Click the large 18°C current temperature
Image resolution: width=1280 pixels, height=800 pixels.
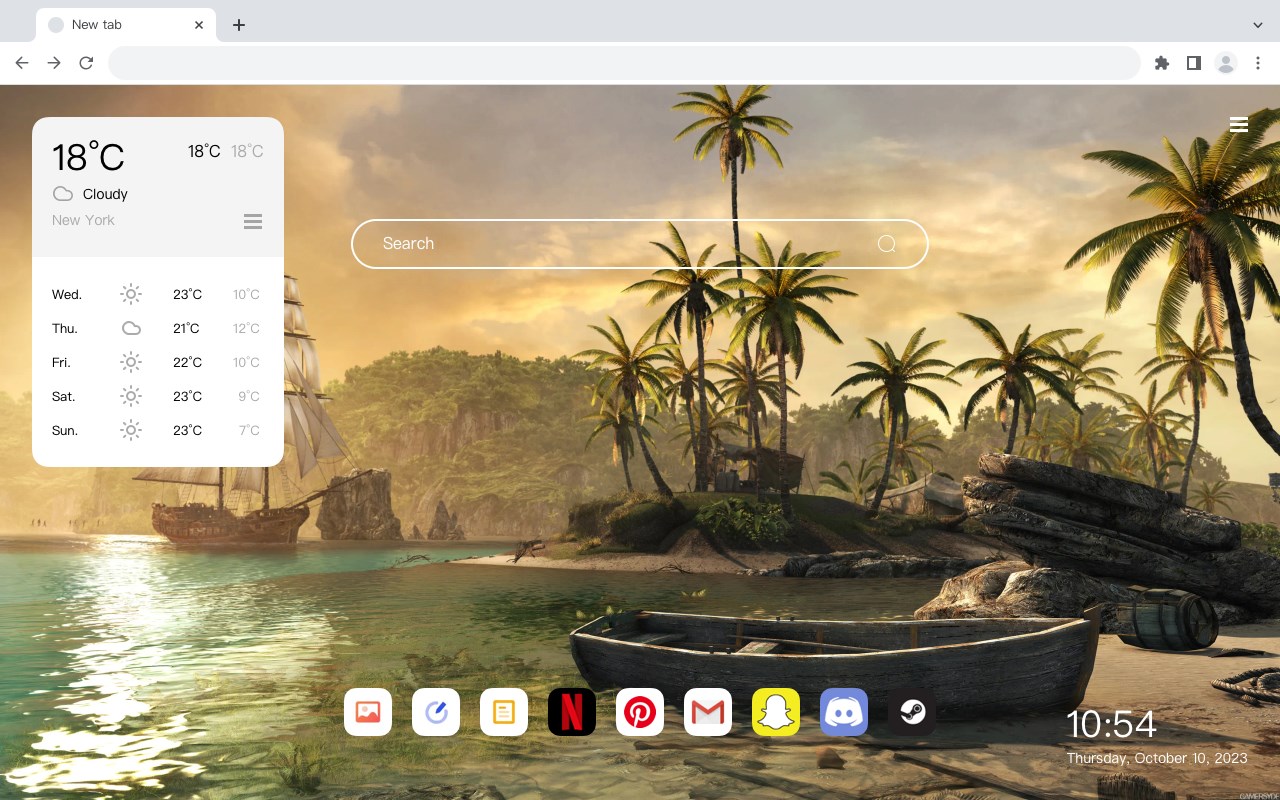(88, 157)
